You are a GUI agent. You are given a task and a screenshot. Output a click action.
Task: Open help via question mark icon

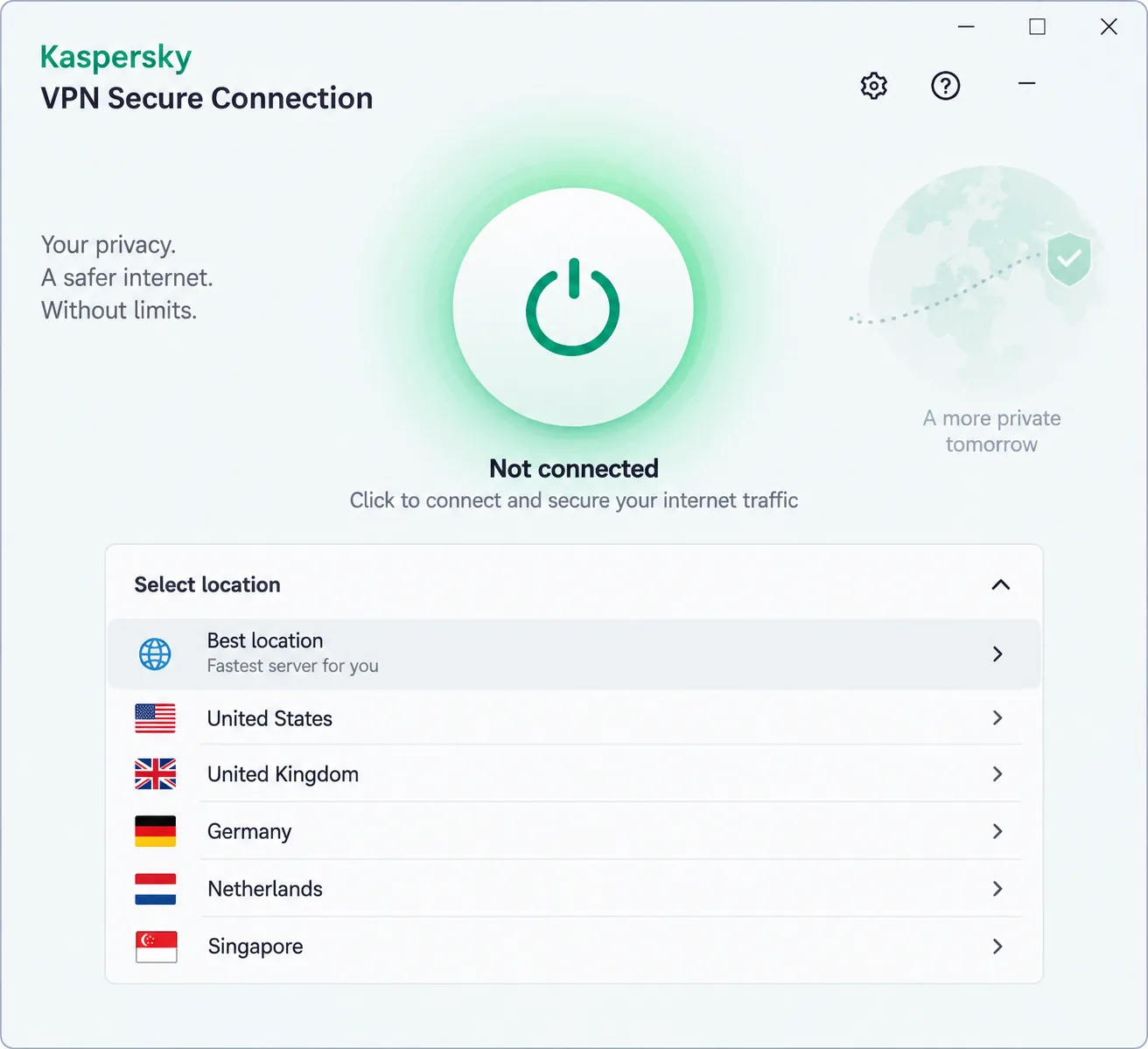point(945,86)
